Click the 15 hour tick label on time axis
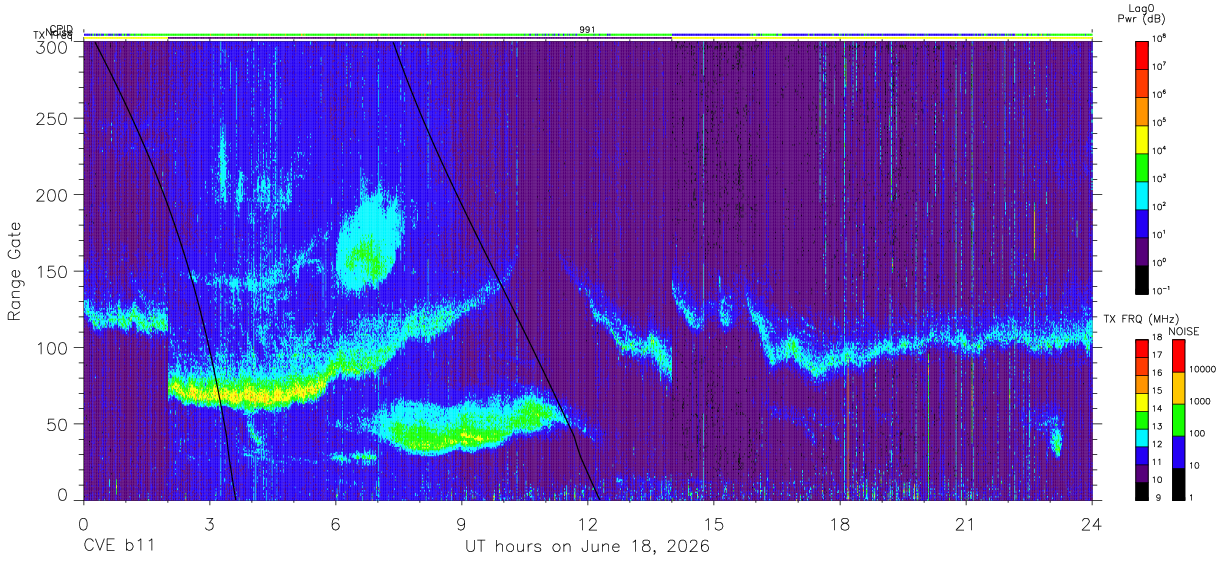1228x567 pixels. click(714, 523)
